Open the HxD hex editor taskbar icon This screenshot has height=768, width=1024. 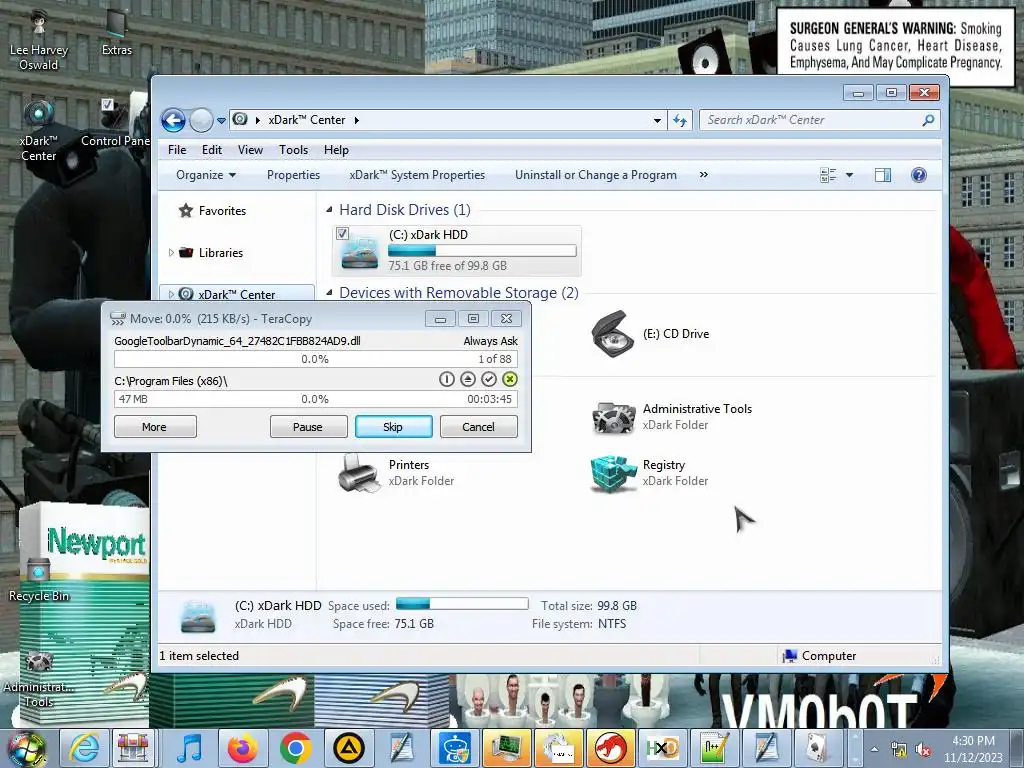[662, 748]
